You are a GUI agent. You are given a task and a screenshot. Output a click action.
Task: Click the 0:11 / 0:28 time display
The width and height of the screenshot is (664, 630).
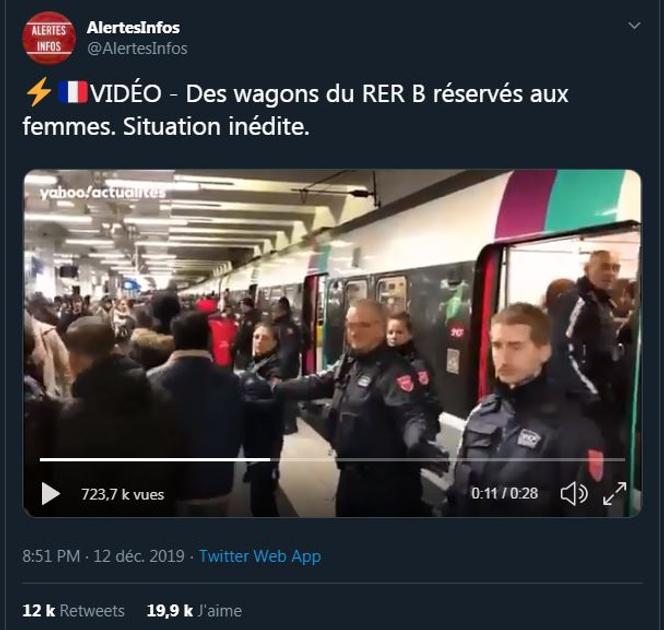point(504,493)
